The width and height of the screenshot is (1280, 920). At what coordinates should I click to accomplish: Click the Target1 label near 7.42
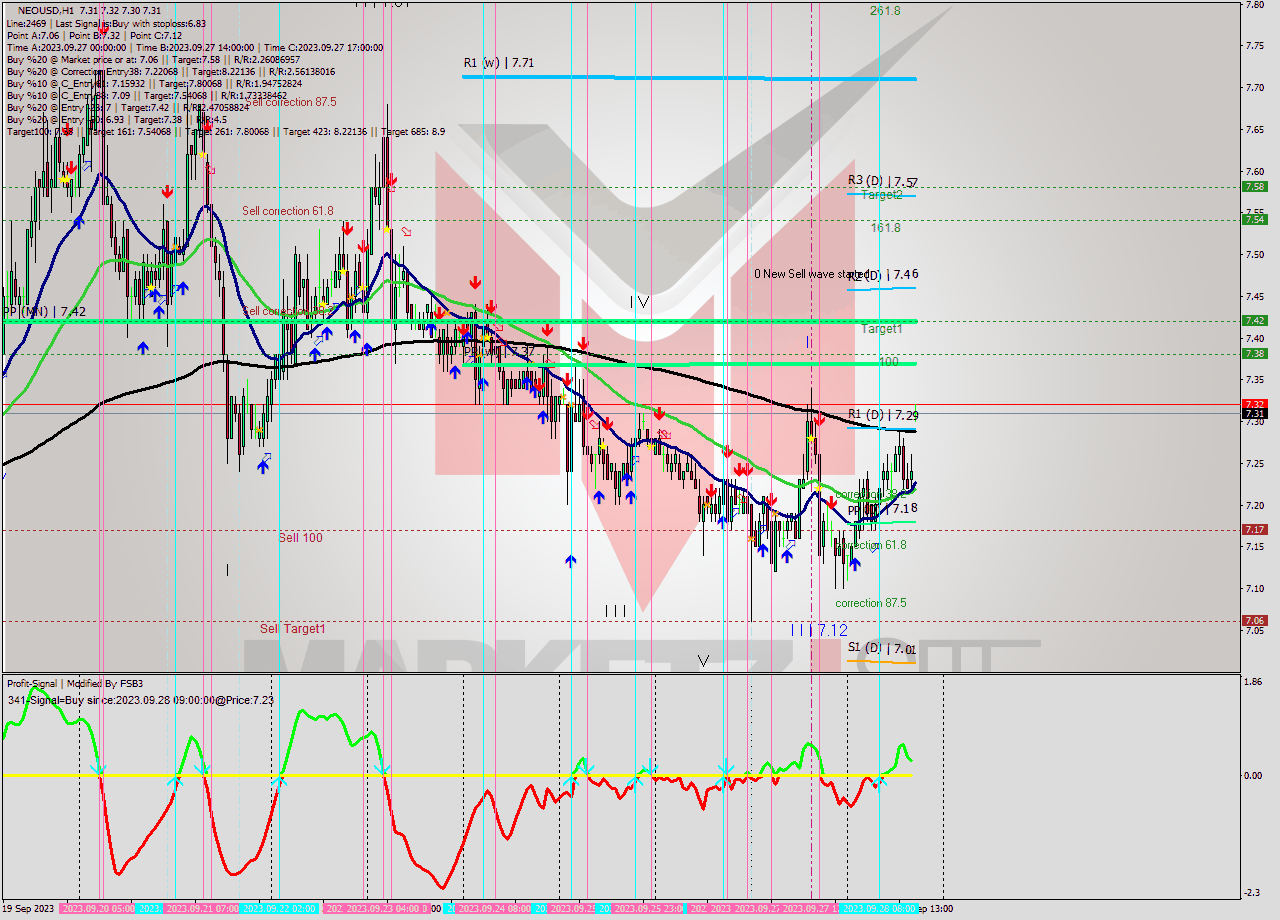[x=882, y=328]
